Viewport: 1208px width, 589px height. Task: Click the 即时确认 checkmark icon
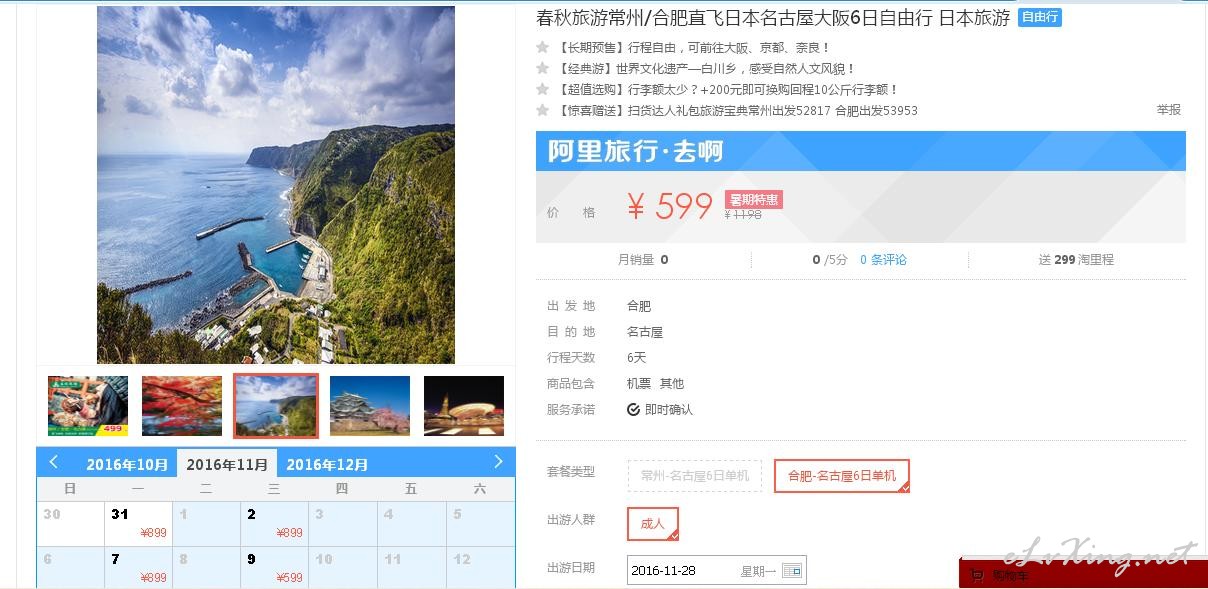click(x=633, y=409)
